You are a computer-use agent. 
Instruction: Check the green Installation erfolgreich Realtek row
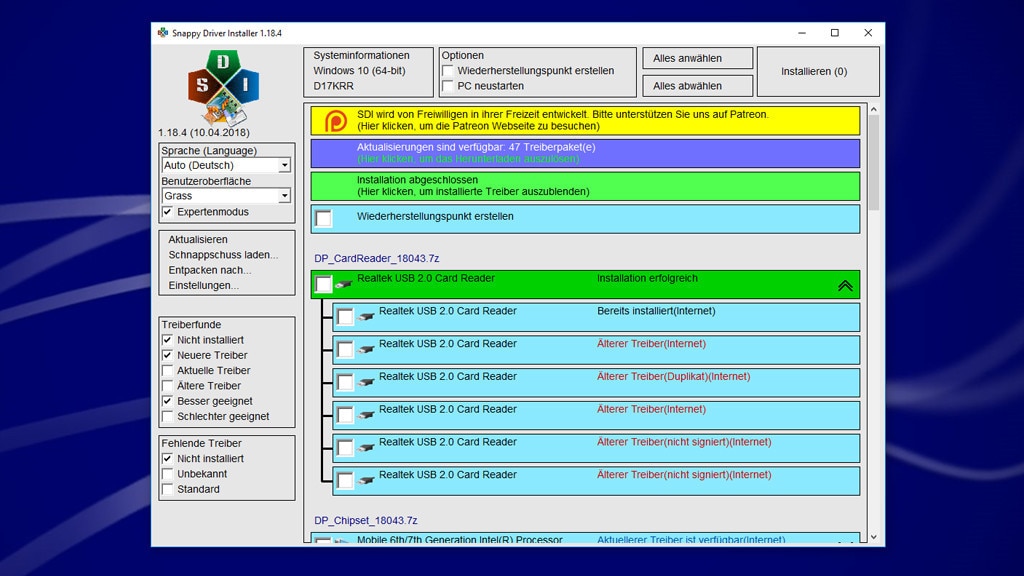pyautogui.click(x=323, y=284)
